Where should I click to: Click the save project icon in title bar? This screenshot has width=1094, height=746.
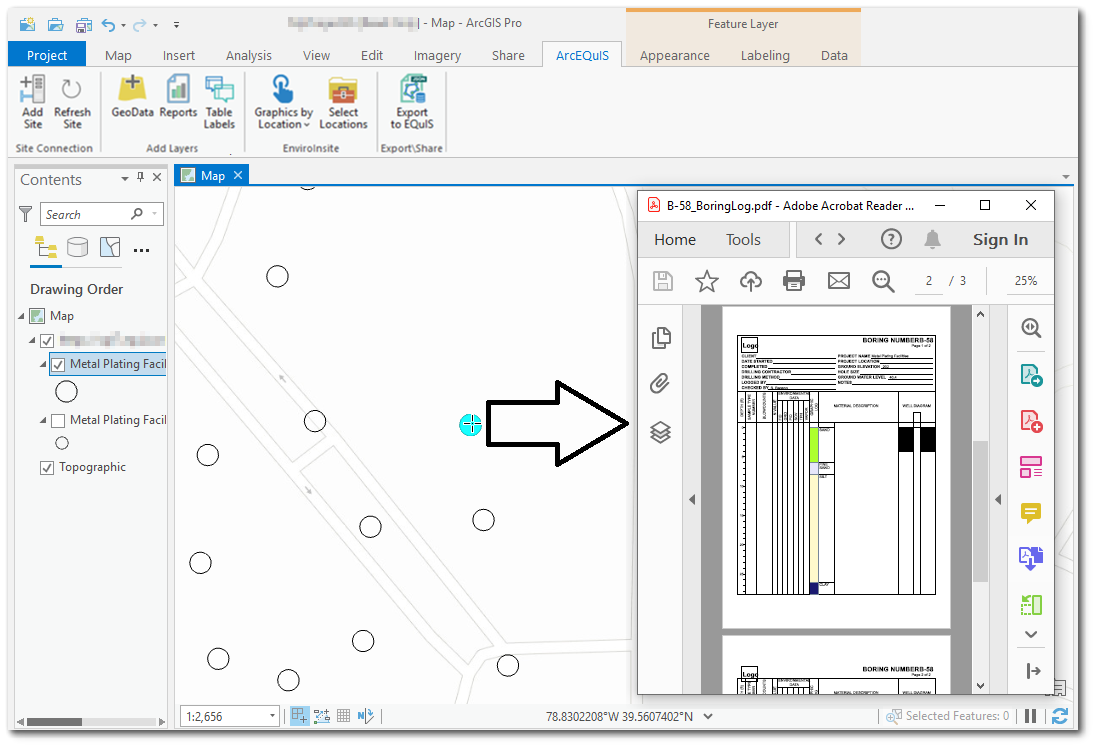pyautogui.click(x=83, y=24)
